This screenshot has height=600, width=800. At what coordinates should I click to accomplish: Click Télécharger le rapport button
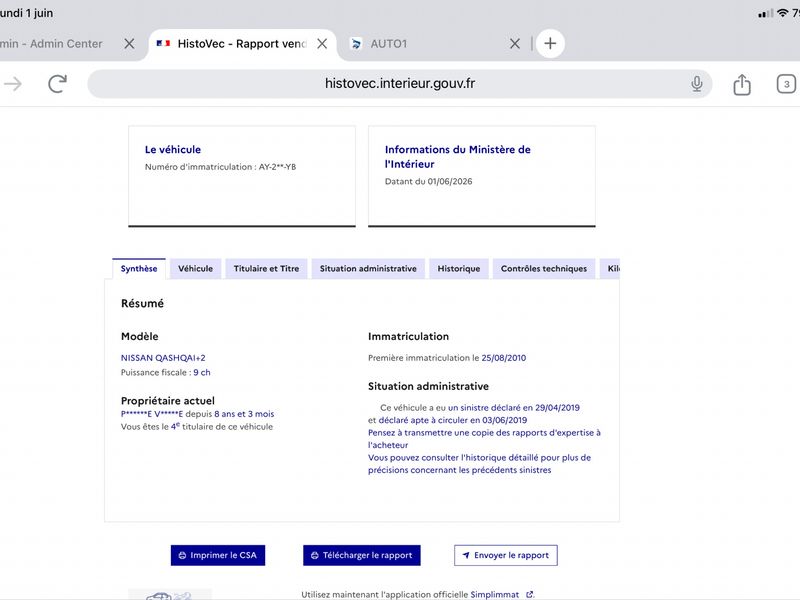tap(362, 555)
